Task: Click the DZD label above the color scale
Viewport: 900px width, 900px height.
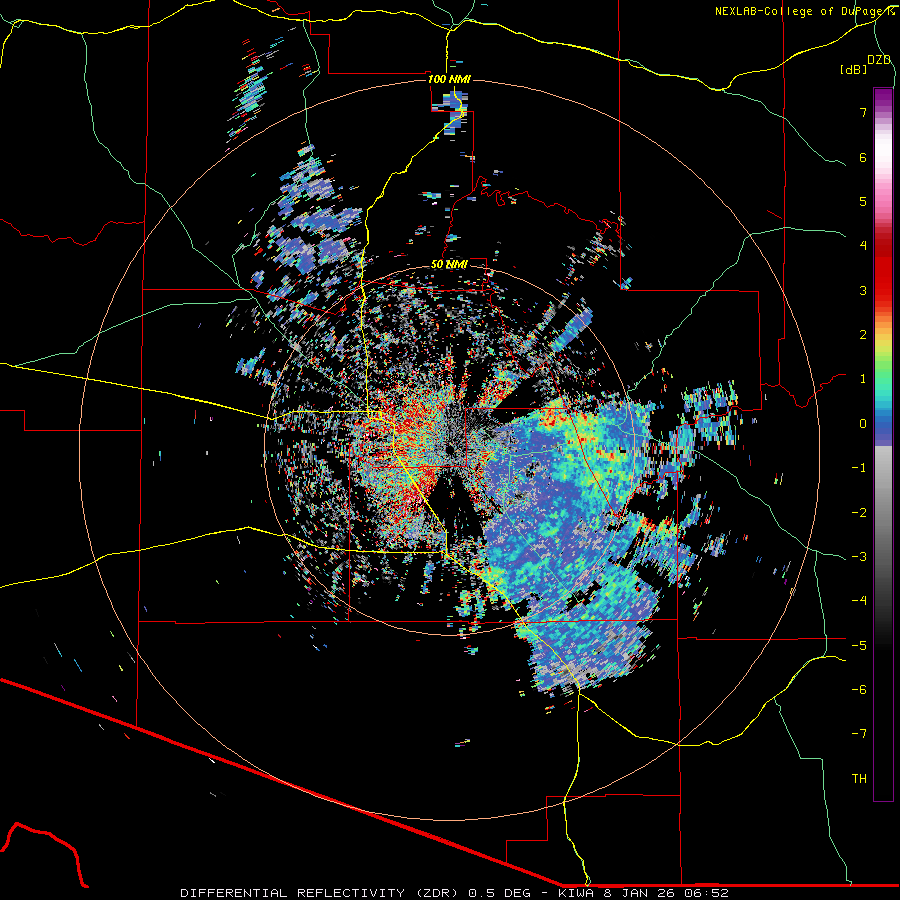Action: point(879,60)
